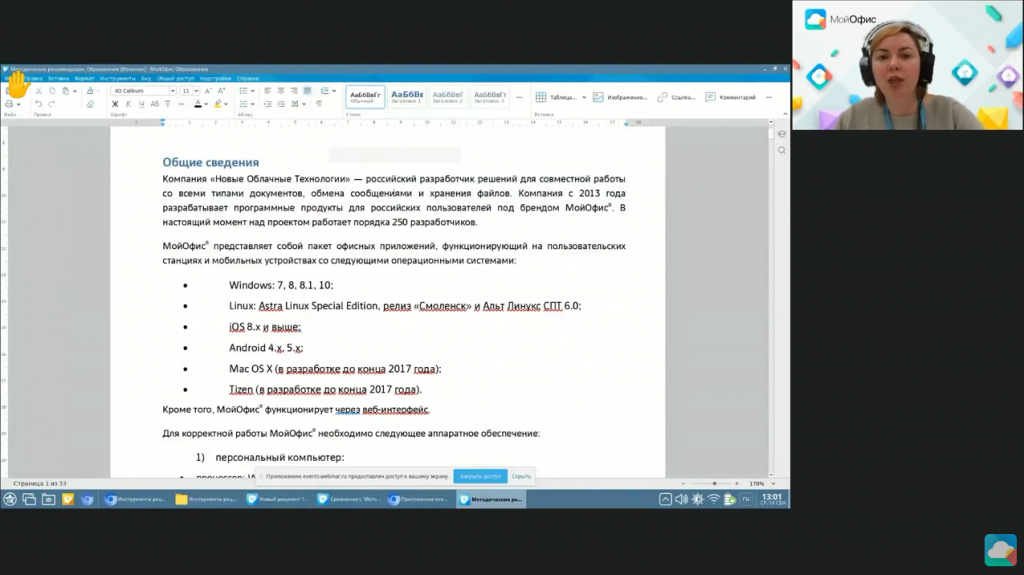Apply the Заголовок 1 style
Image resolution: width=1024 pixels, height=575 pixels.
coord(406,97)
